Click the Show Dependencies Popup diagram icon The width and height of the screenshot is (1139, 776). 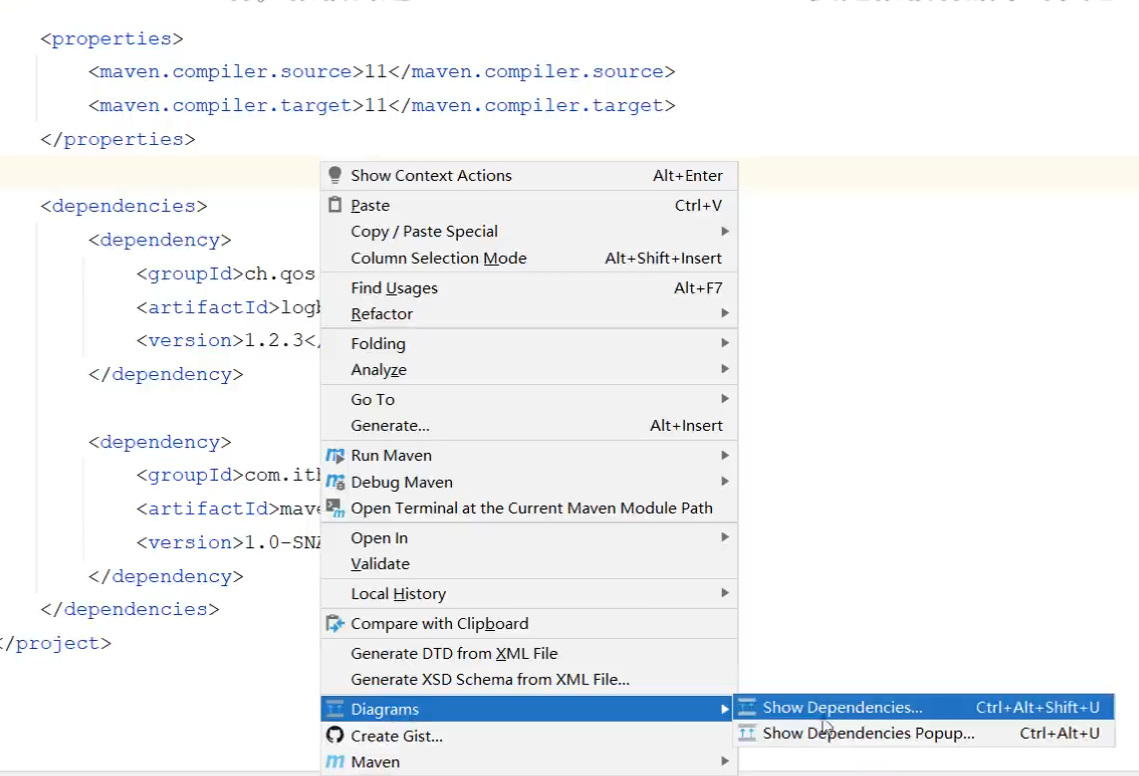[747, 733]
